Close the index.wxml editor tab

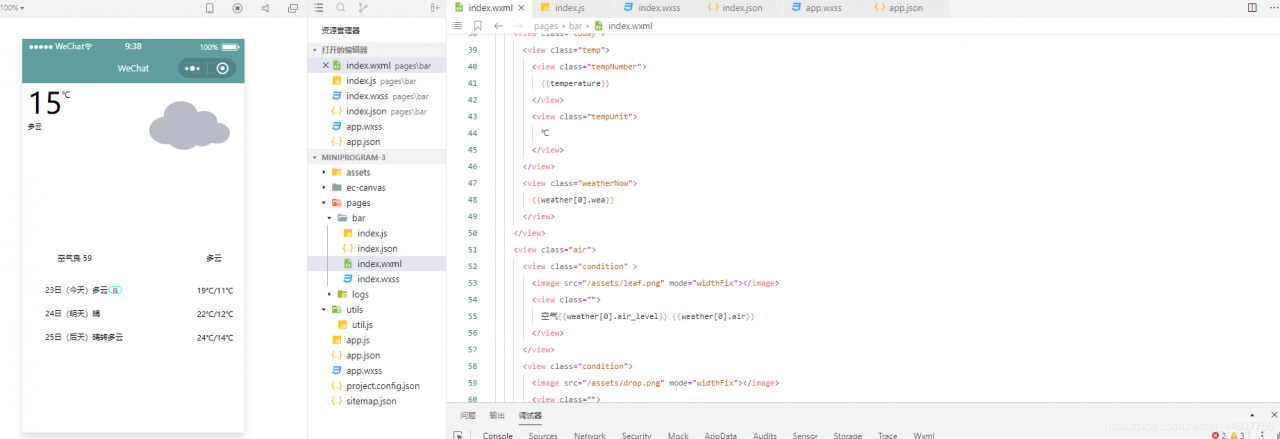(521, 8)
